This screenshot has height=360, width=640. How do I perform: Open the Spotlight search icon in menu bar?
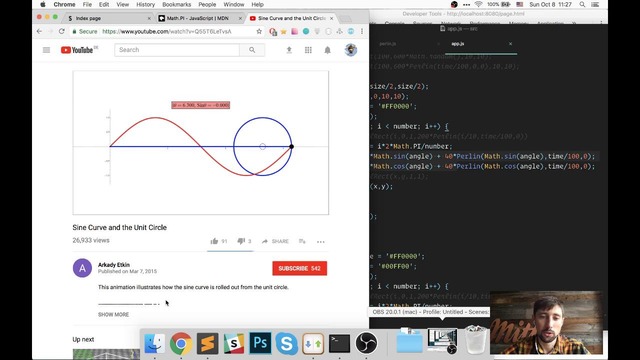point(582,4)
